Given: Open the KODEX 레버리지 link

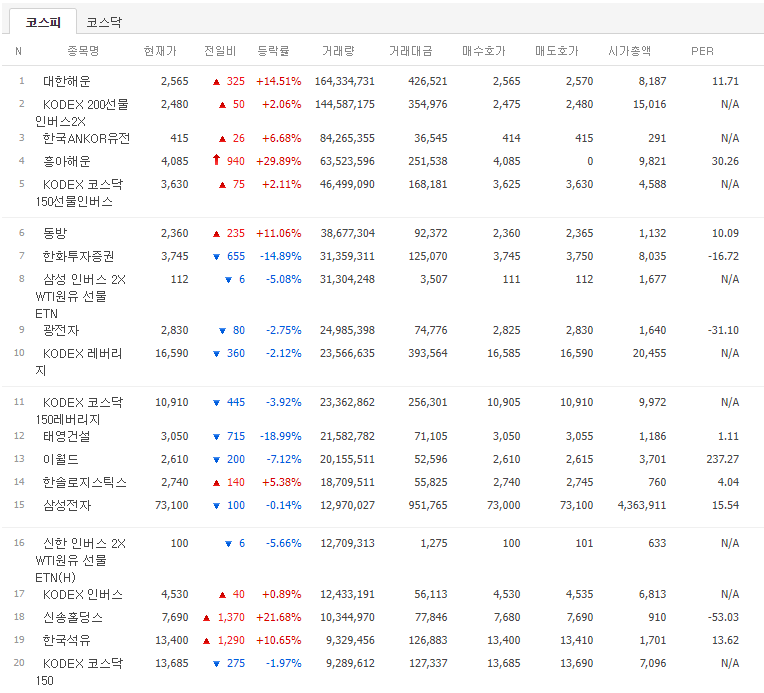Looking at the screenshot, I should (x=79, y=362).
